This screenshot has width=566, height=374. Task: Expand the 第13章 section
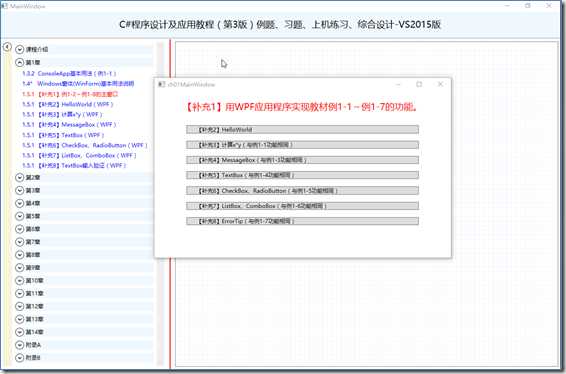coord(19,319)
